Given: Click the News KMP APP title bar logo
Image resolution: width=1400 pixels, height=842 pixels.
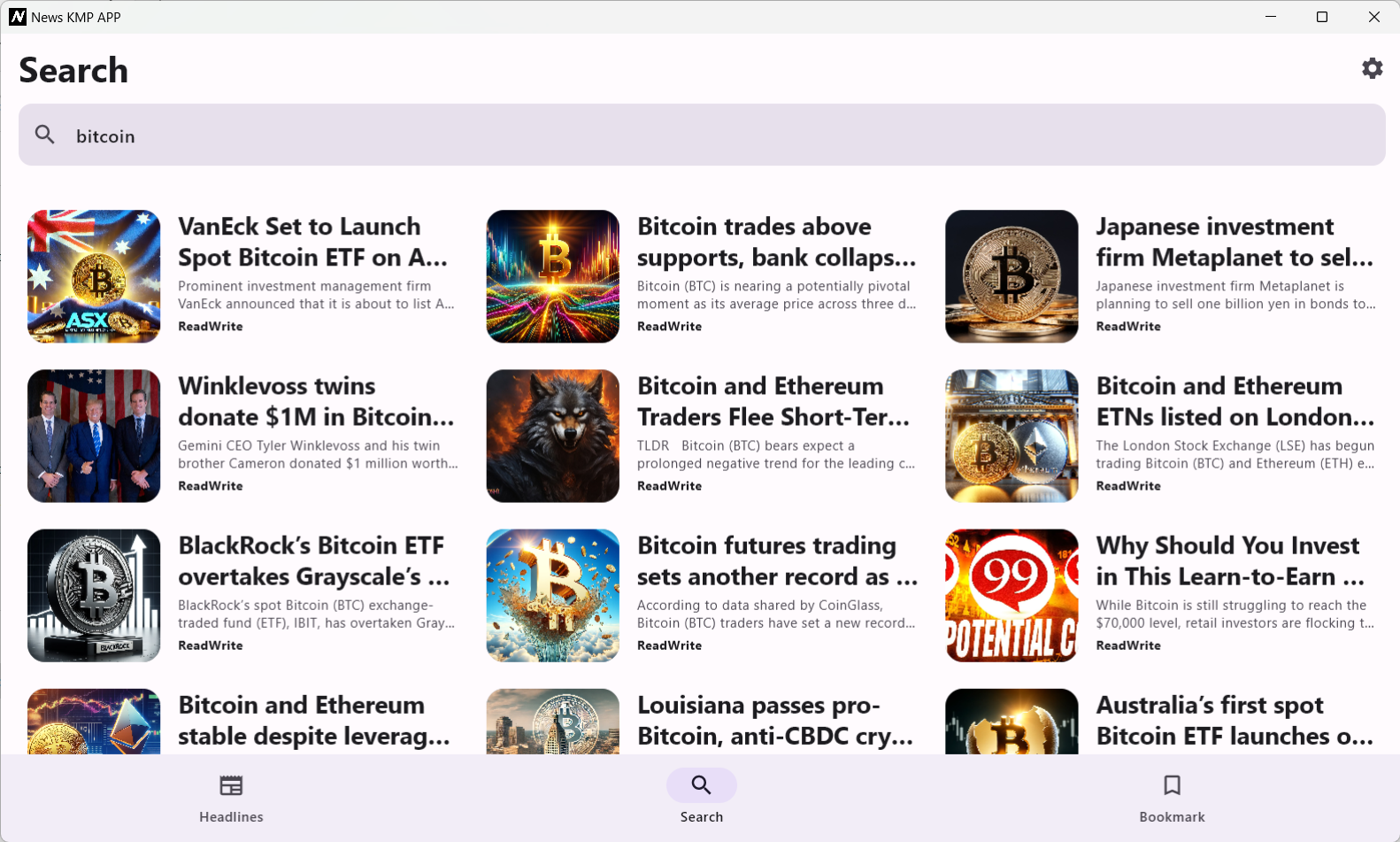Looking at the screenshot, I should pyautogui.click(x=18, y=17).
